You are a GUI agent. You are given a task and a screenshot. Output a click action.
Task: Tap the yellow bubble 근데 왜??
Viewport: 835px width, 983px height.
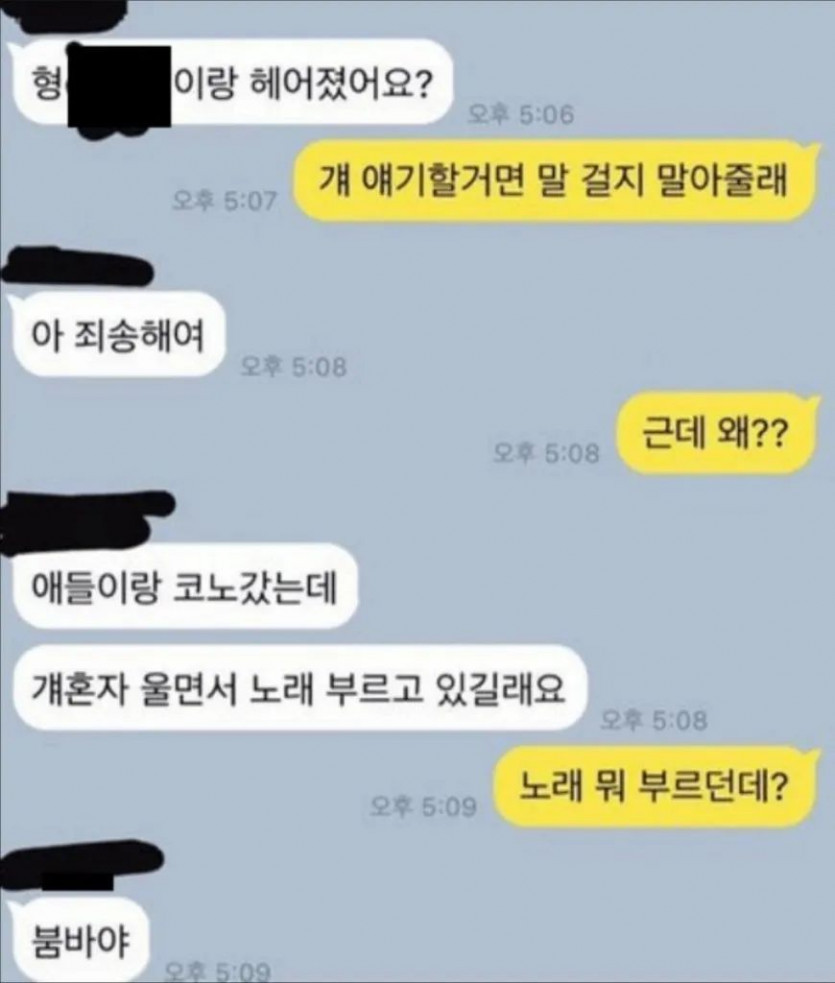(718, 433)
